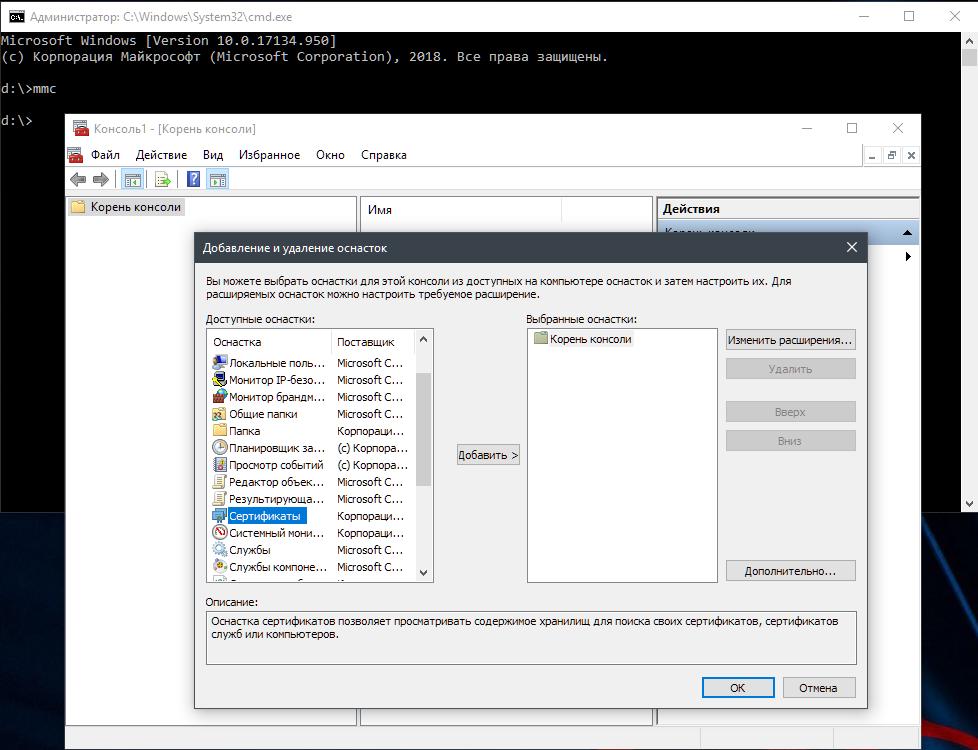This screenshot has height=750, width=978.
Task: Click the blue Help toolbar icon
Action: (x=193, y=179)
